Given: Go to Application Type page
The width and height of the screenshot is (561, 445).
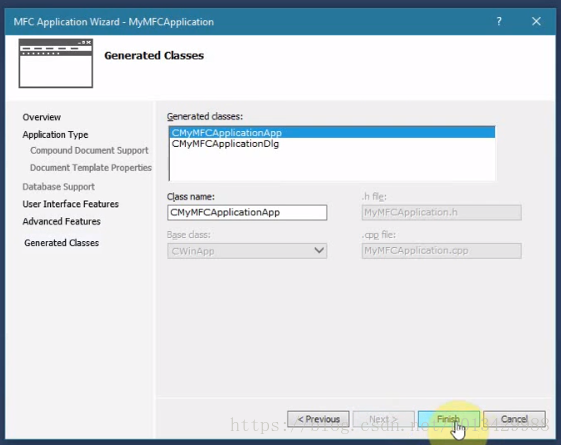Looking at the screenshot, I should pyautogui.click(x=55, y=135).
